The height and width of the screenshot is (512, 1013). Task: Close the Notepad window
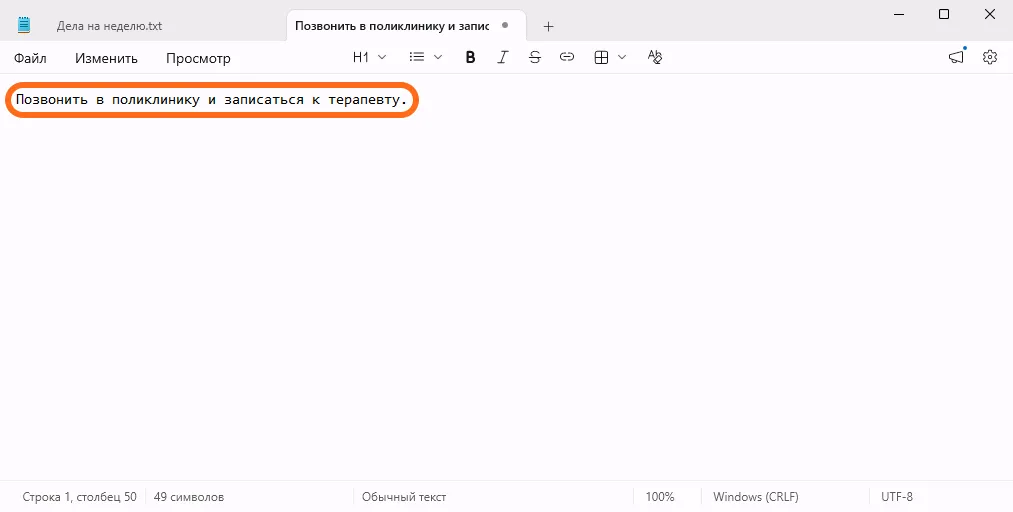tap(990, 14)
